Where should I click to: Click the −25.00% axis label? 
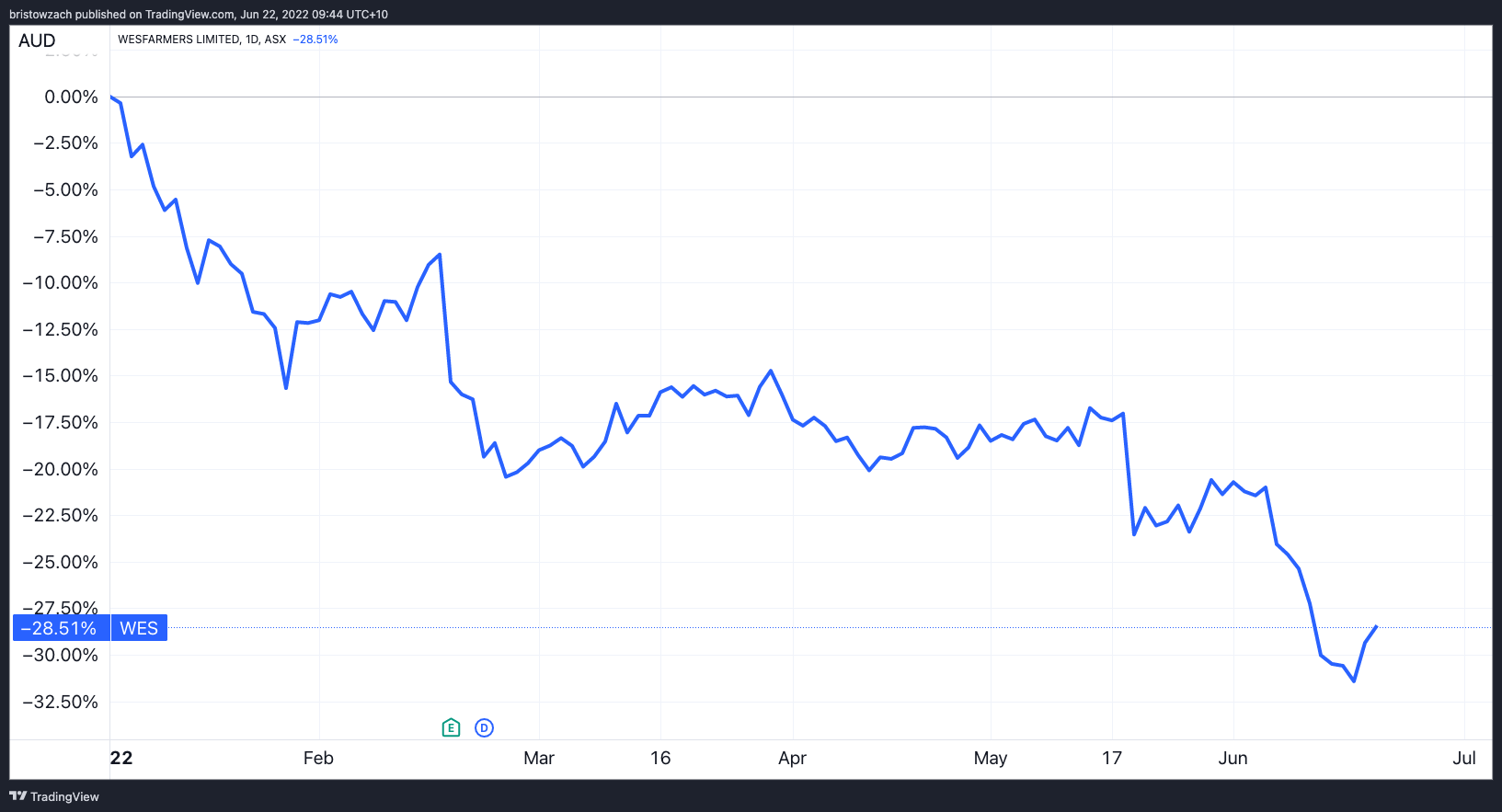pos(60,562)
